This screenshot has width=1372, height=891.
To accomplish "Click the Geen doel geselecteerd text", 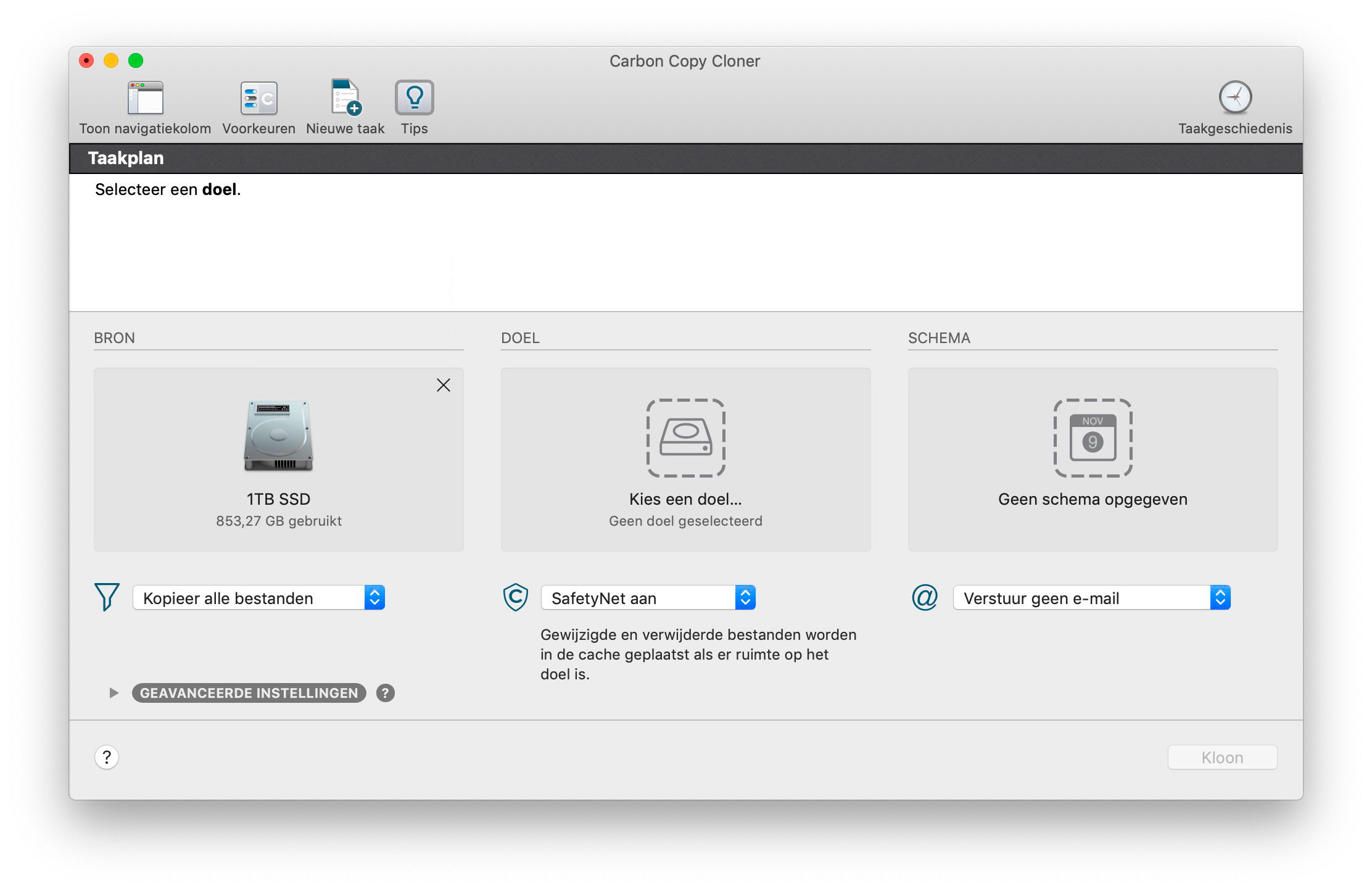I will tap(685, 521).
